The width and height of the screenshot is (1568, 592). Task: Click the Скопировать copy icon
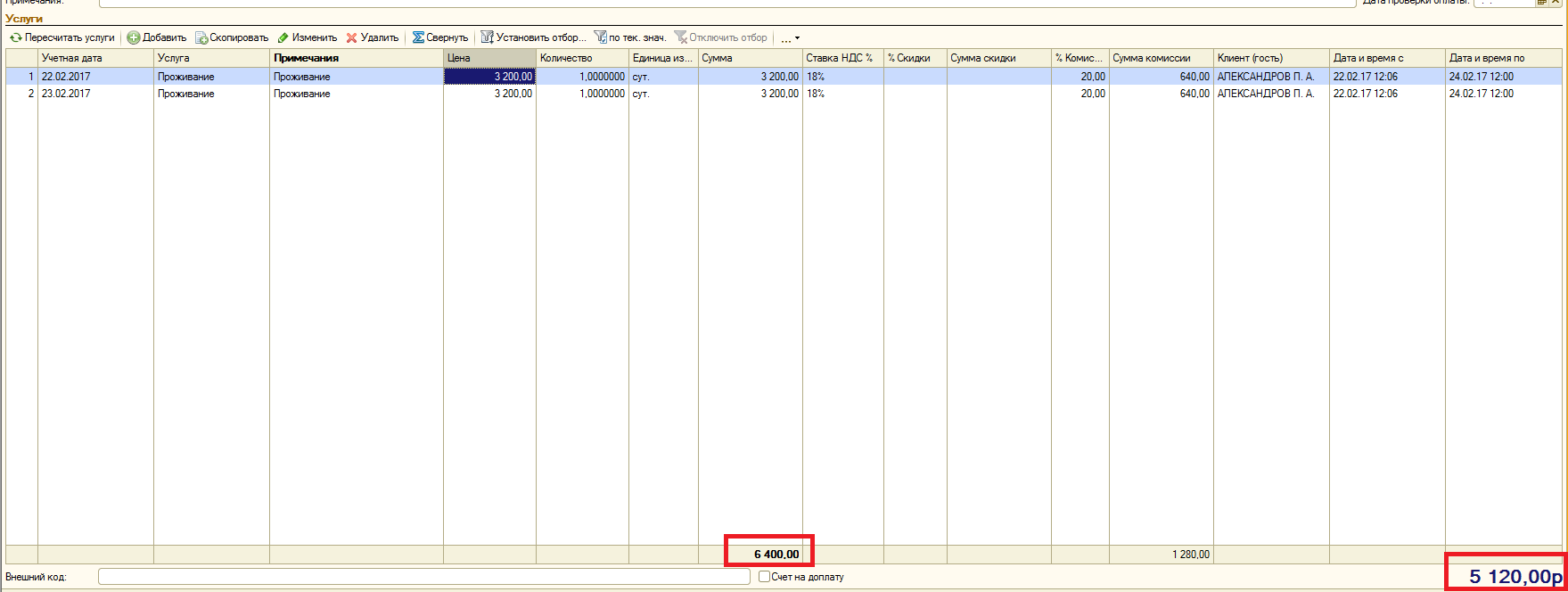[201, 37]
